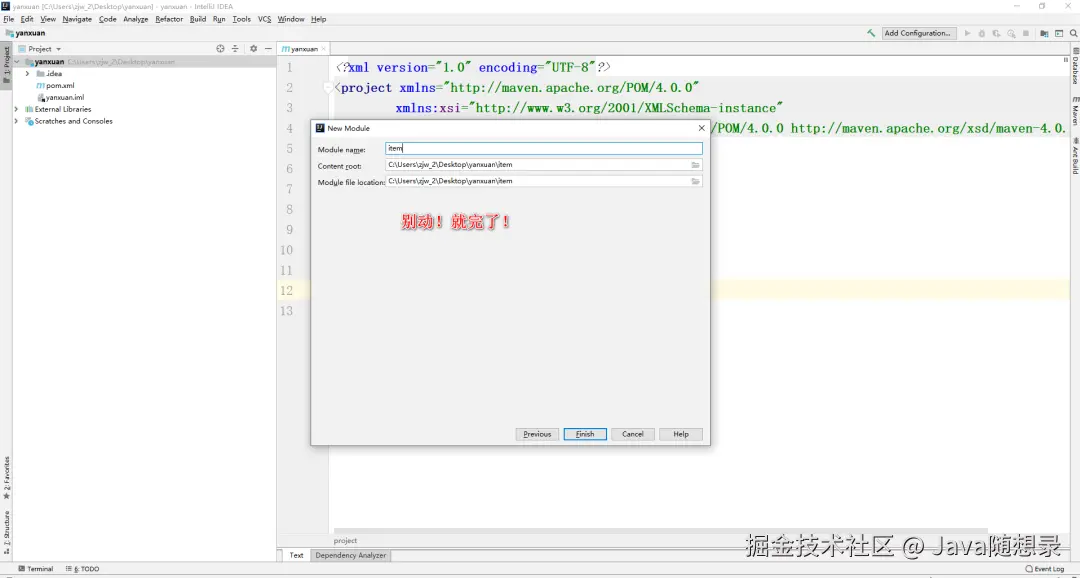1080x578 pixels.
Task: Open the File menu
Action: click(8, 19)
